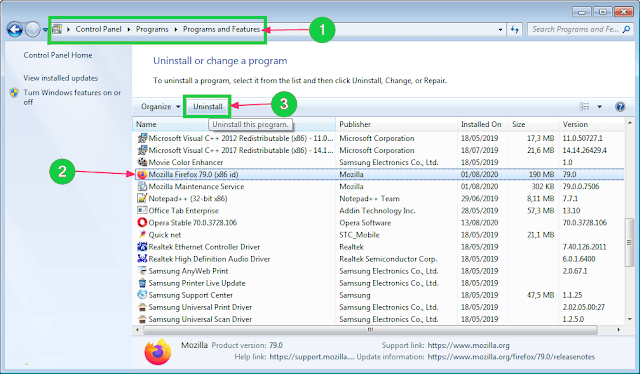
Task: Click the Opera Stable program icon
Action: coord(142,223)
